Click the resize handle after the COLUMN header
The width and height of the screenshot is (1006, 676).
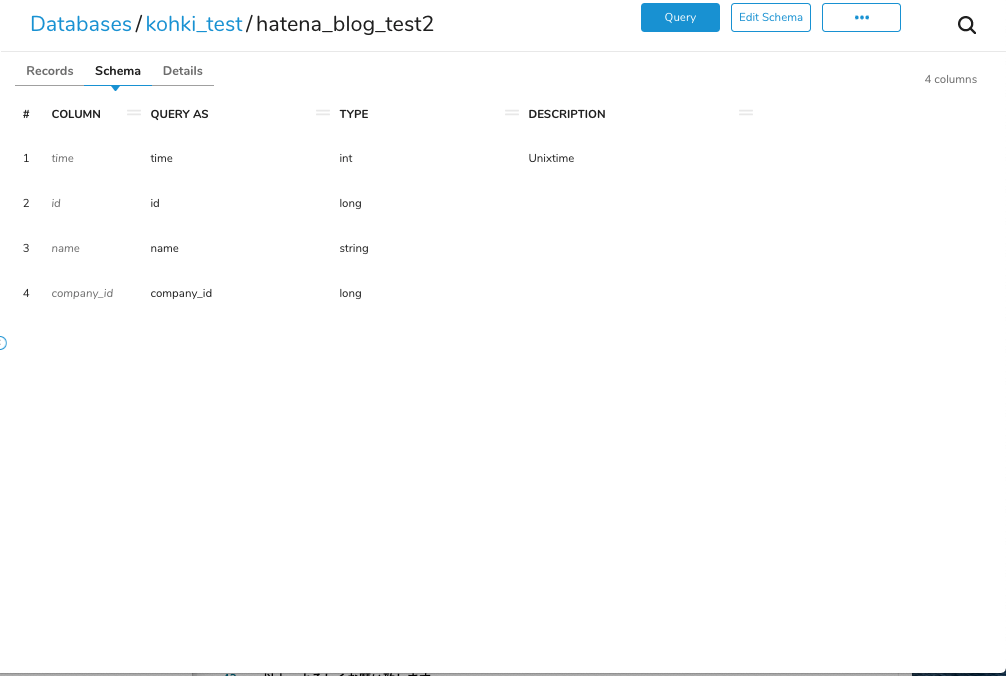[x=134, y=113]
